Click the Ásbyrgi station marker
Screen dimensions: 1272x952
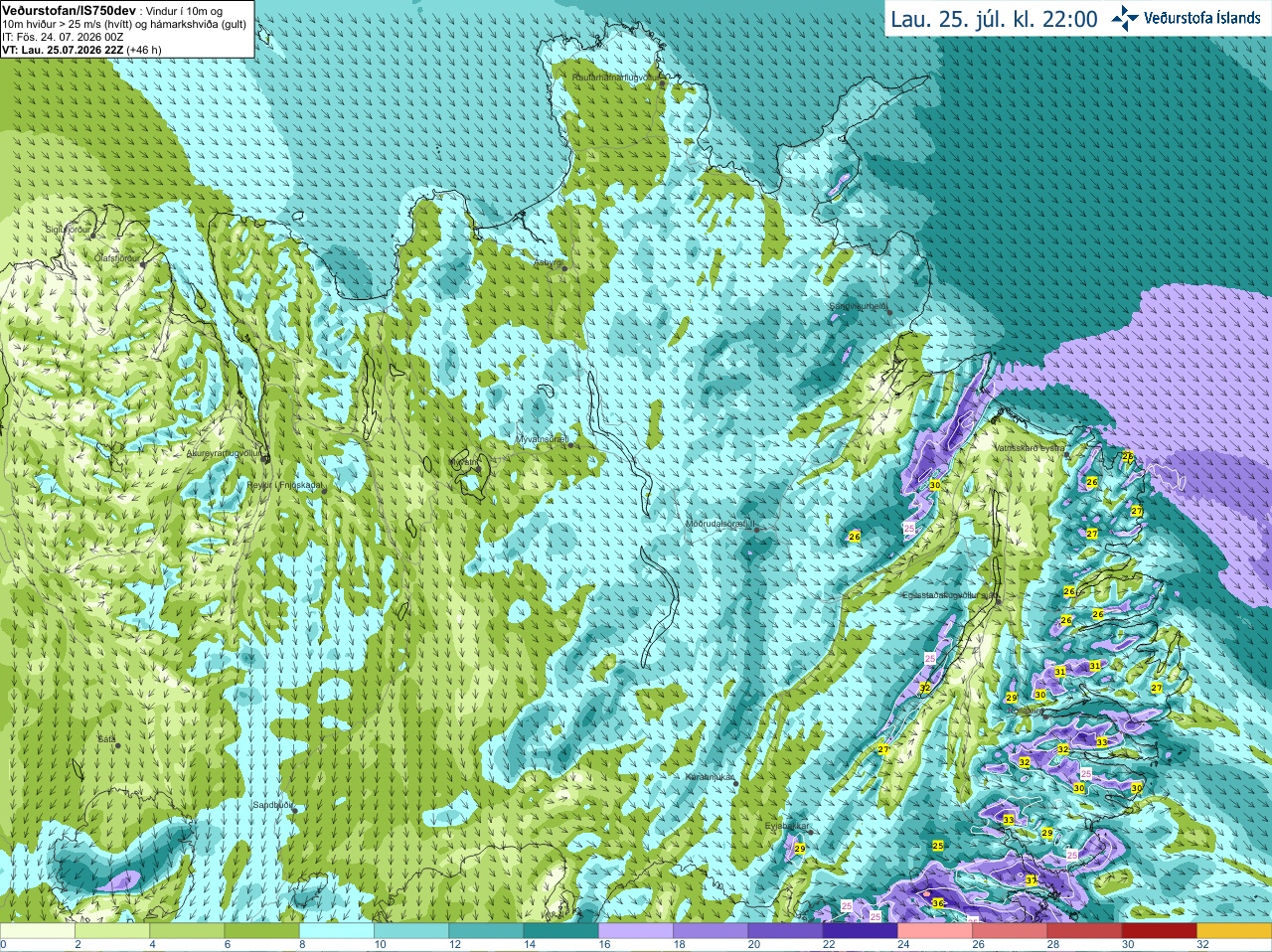pyautogui.click(x=564, y=268)
